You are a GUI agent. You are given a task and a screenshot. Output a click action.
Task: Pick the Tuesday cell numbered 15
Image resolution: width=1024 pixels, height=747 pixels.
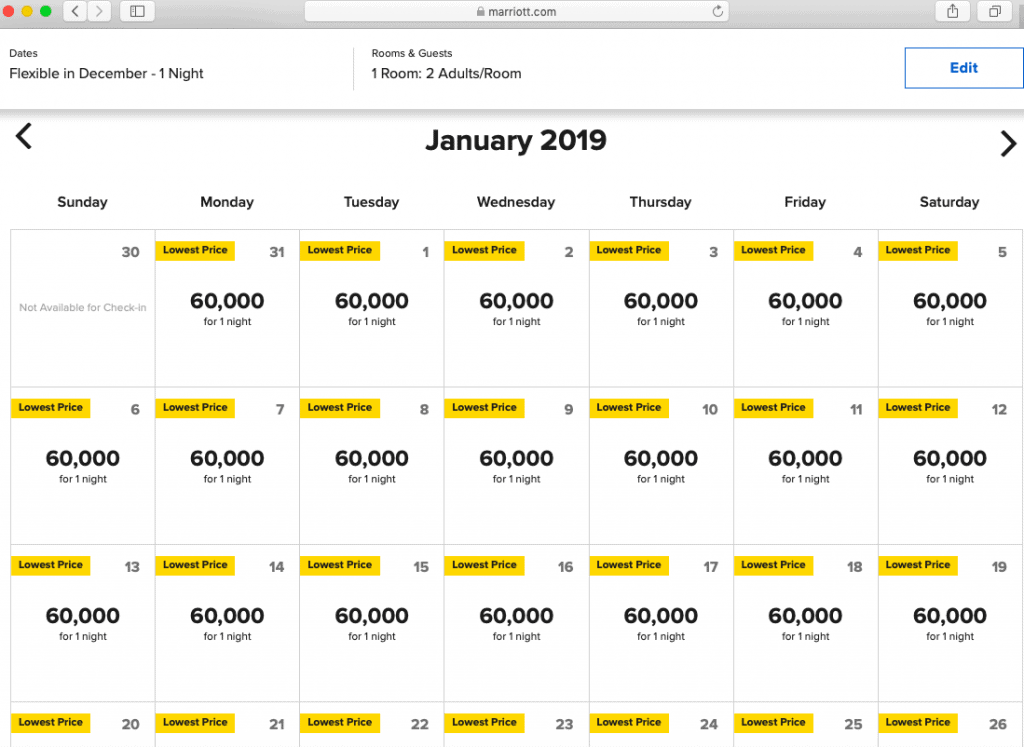[x=372, y=623]
